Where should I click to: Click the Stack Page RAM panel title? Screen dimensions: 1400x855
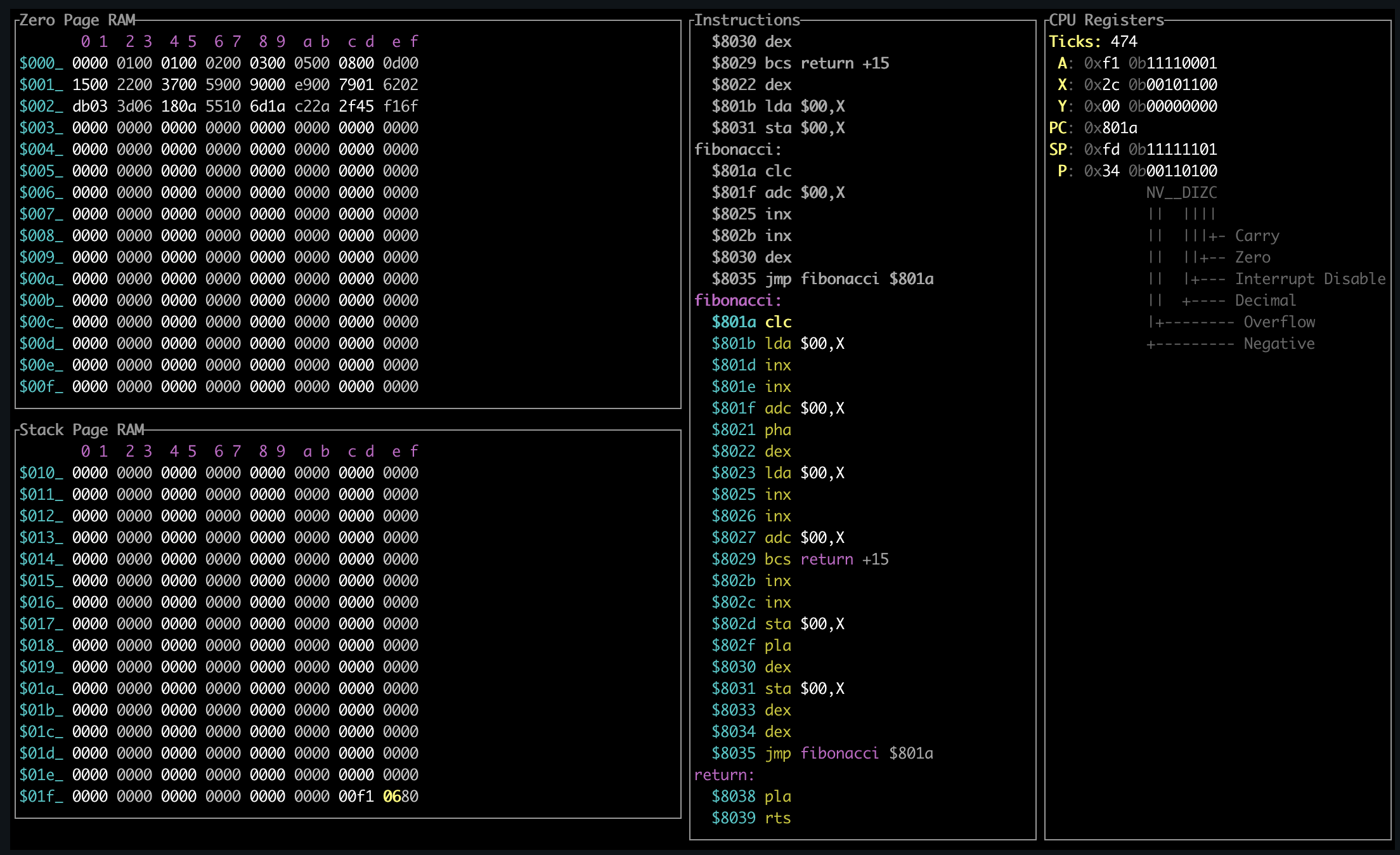click(x=82, y=430)
